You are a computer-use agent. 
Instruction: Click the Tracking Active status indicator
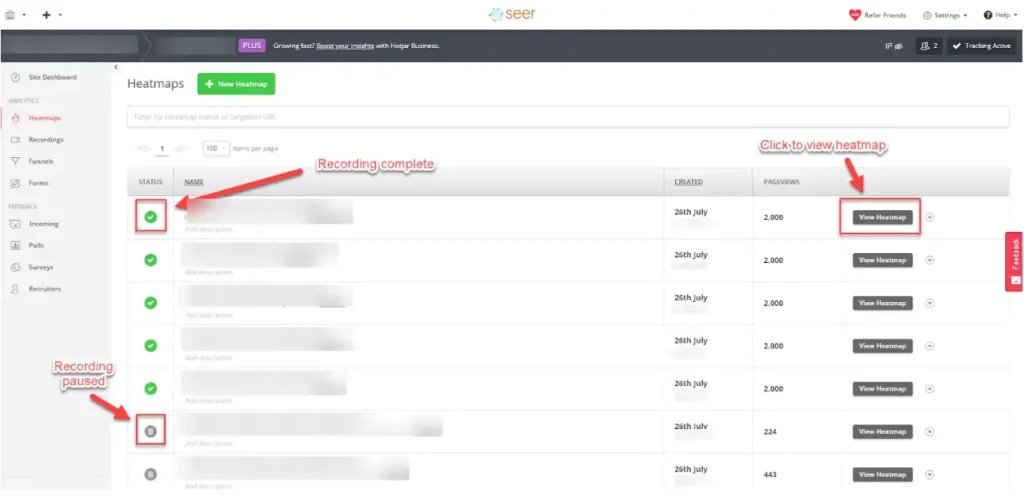(x=981, y=46)
